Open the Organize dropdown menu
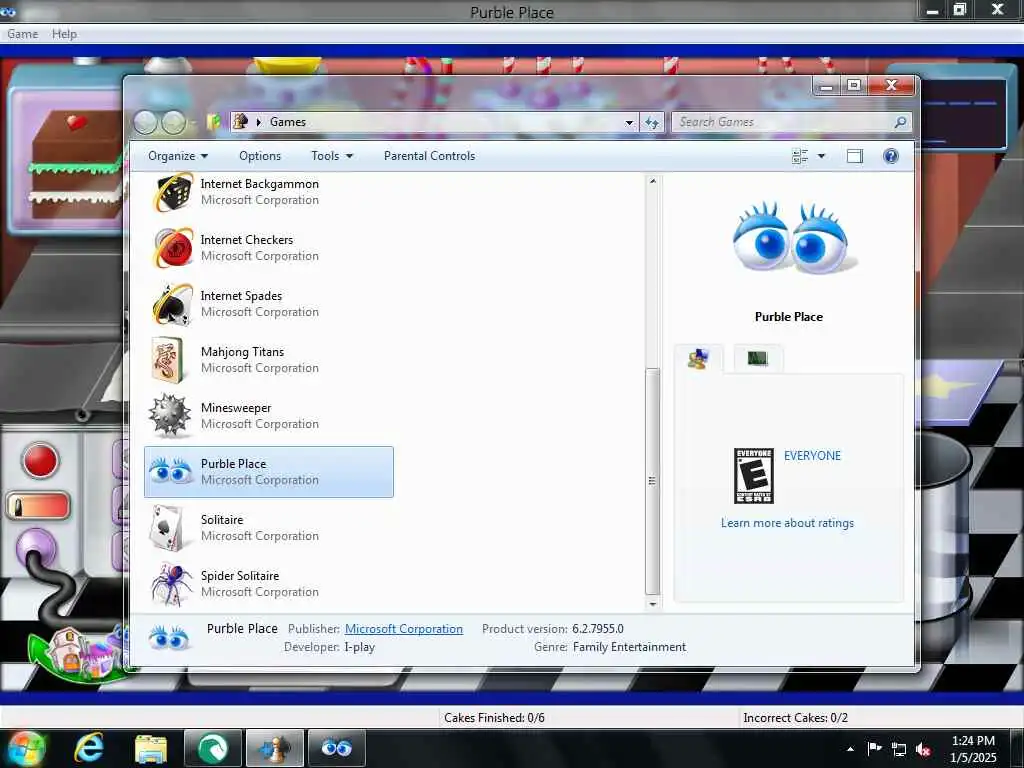The image size is (1024, 768). point(178,156)
